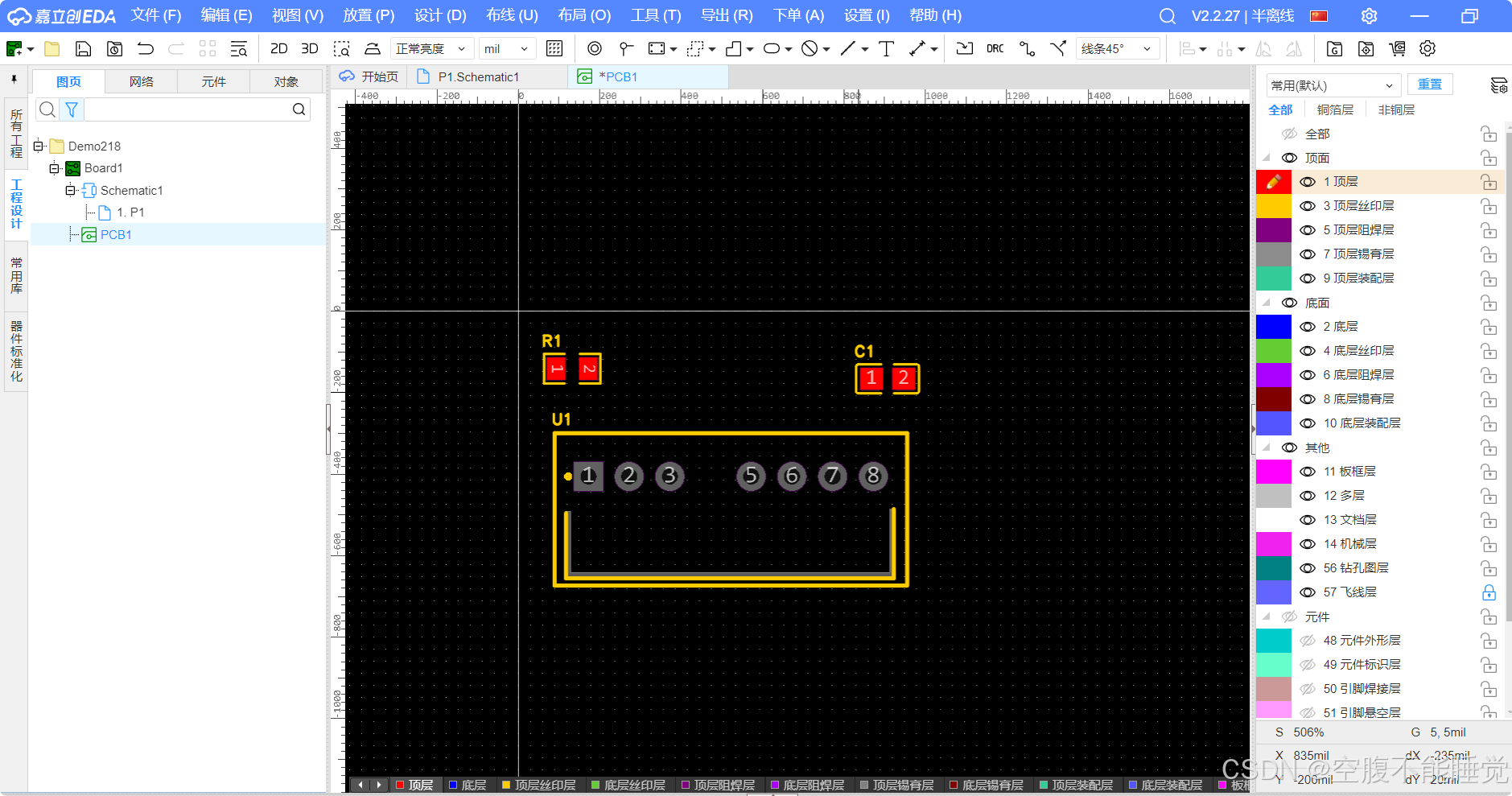Select the place via tool
Screen dimensions: 1512x796
coord(626,49)
